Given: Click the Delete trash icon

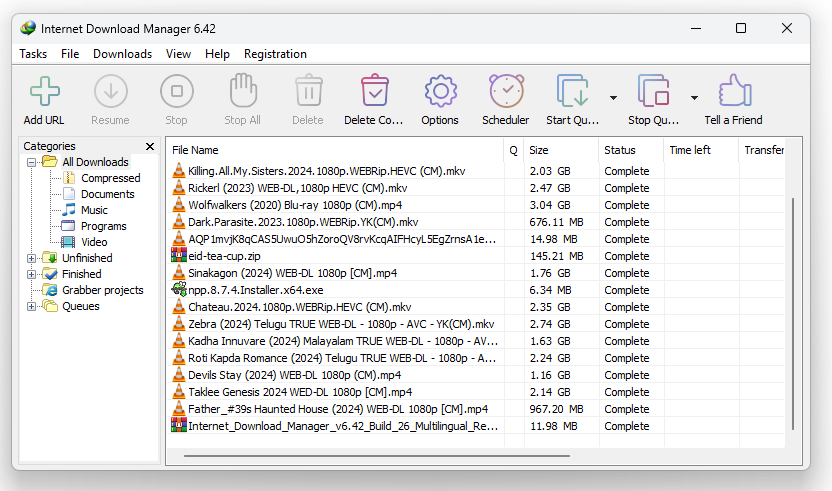Looking at the screenshot, I should tap(308, 91).
